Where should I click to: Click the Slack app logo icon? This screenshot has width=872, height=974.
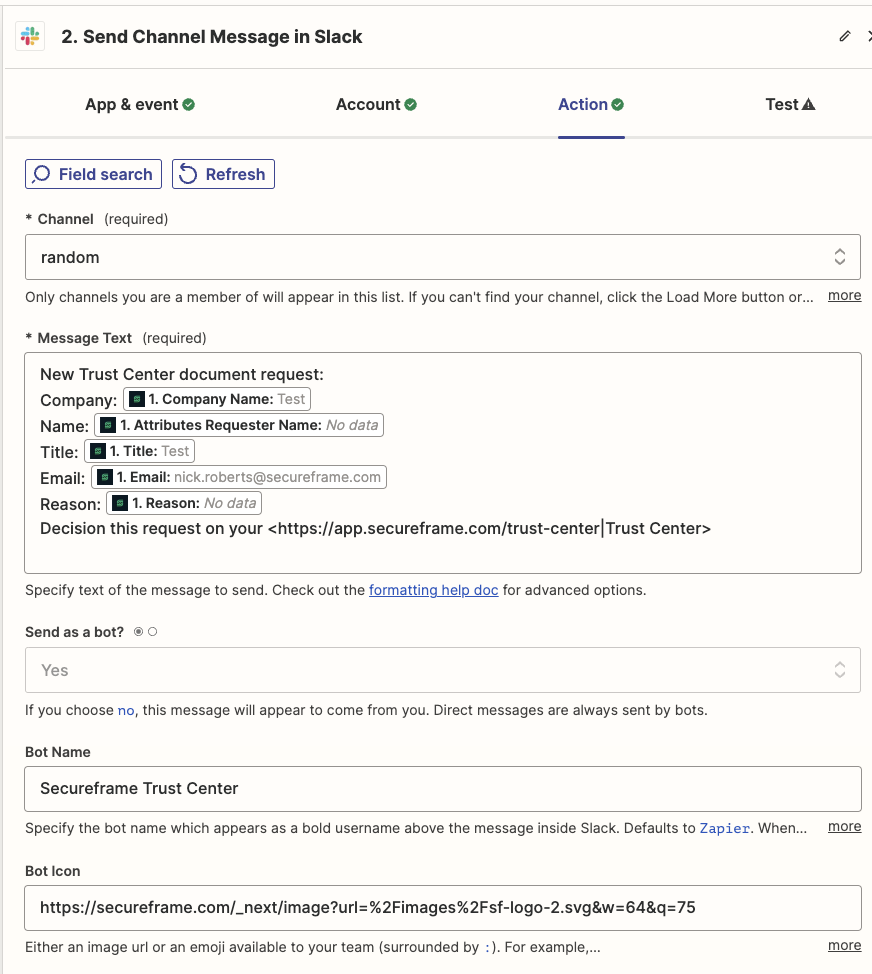[x=30, y=36]
